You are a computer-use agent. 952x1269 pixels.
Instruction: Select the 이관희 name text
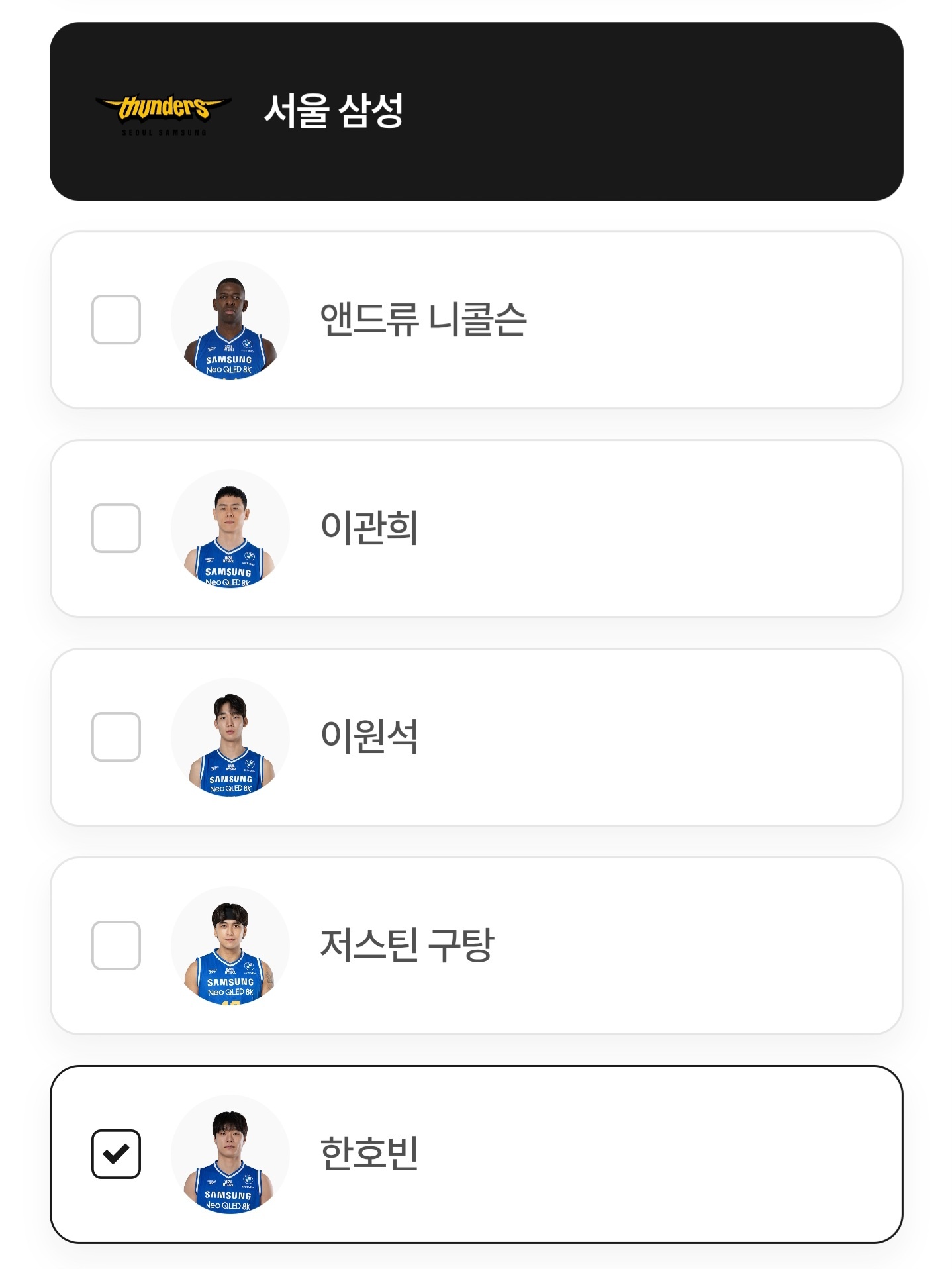pyautogui.click(x=369, y=529)
